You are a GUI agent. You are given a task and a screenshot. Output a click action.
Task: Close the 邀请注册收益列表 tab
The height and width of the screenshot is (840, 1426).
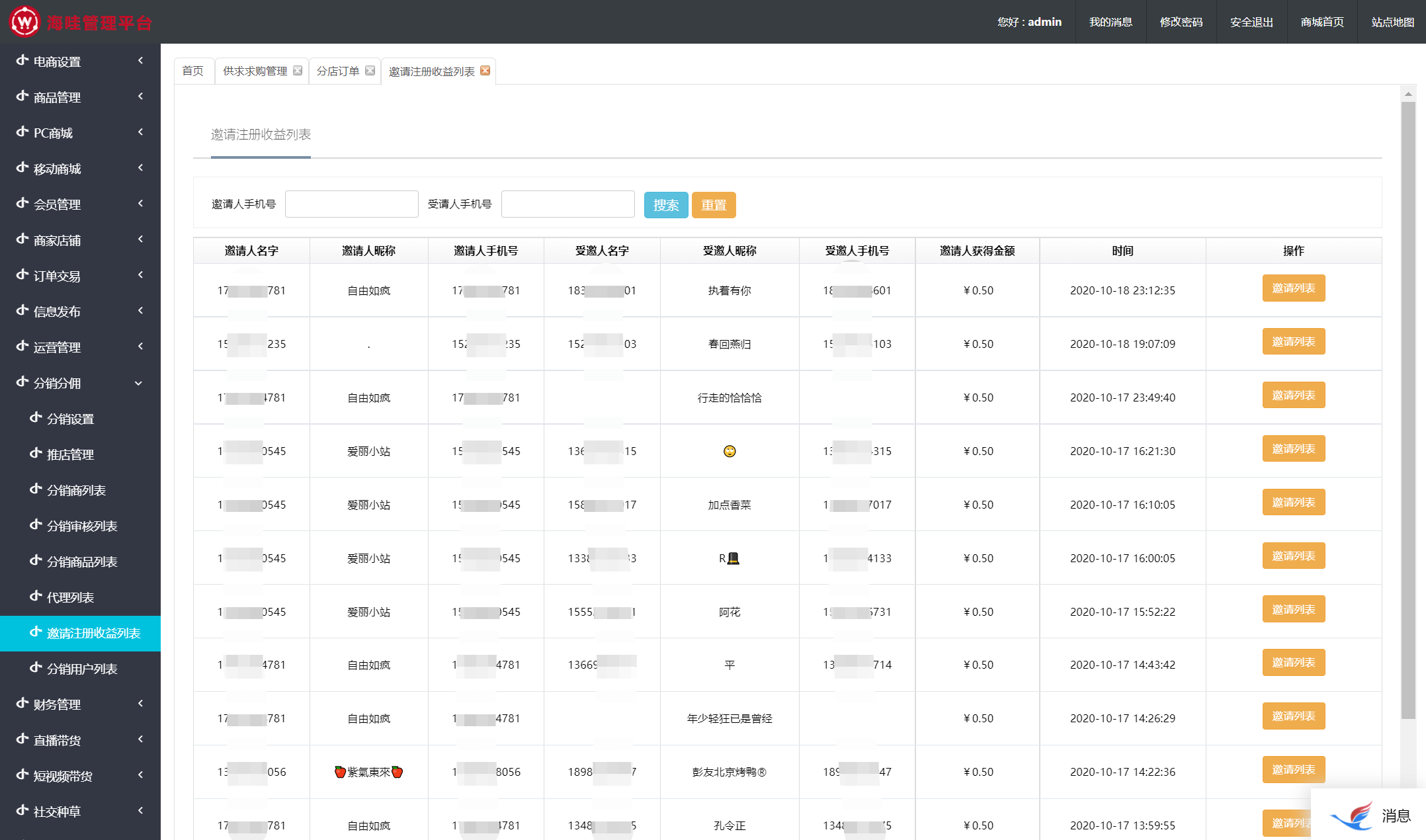coord(485,71)
